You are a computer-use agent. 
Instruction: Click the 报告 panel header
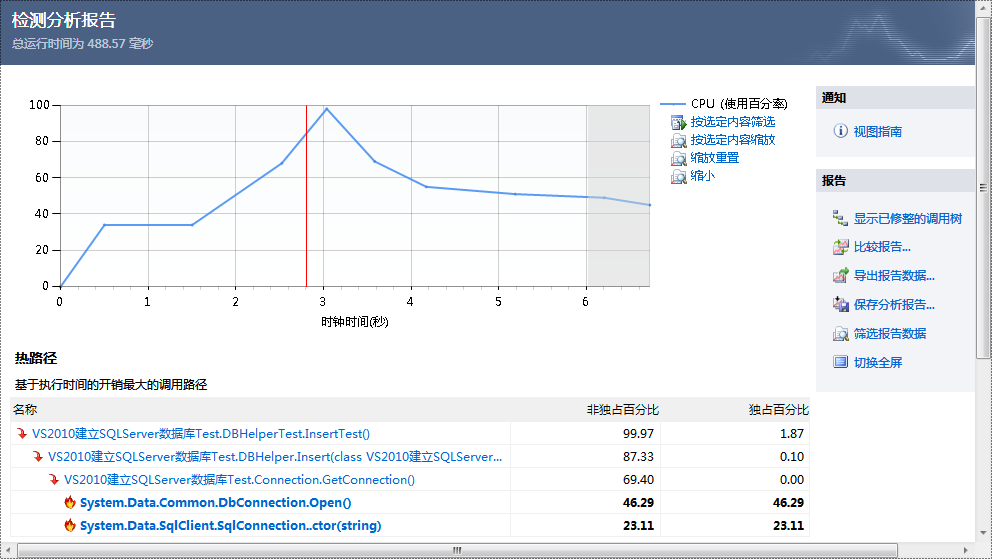[x=895, y=180]
